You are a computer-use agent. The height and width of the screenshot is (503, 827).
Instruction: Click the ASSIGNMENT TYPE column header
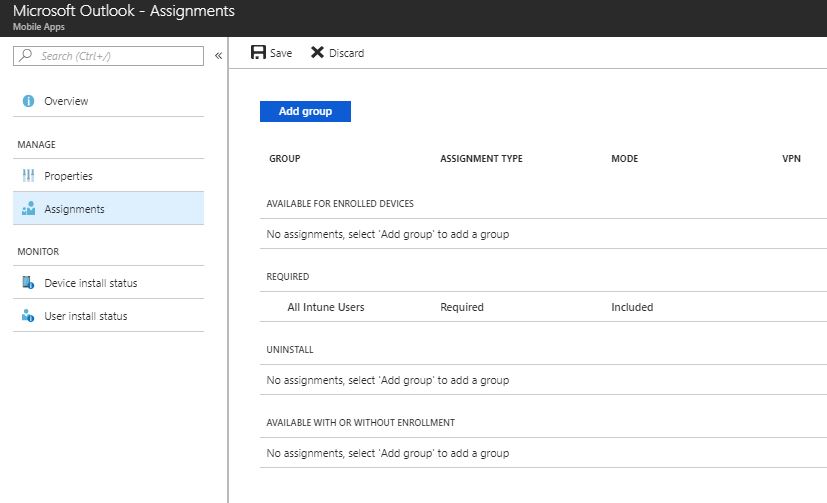[x=482, y=159]
